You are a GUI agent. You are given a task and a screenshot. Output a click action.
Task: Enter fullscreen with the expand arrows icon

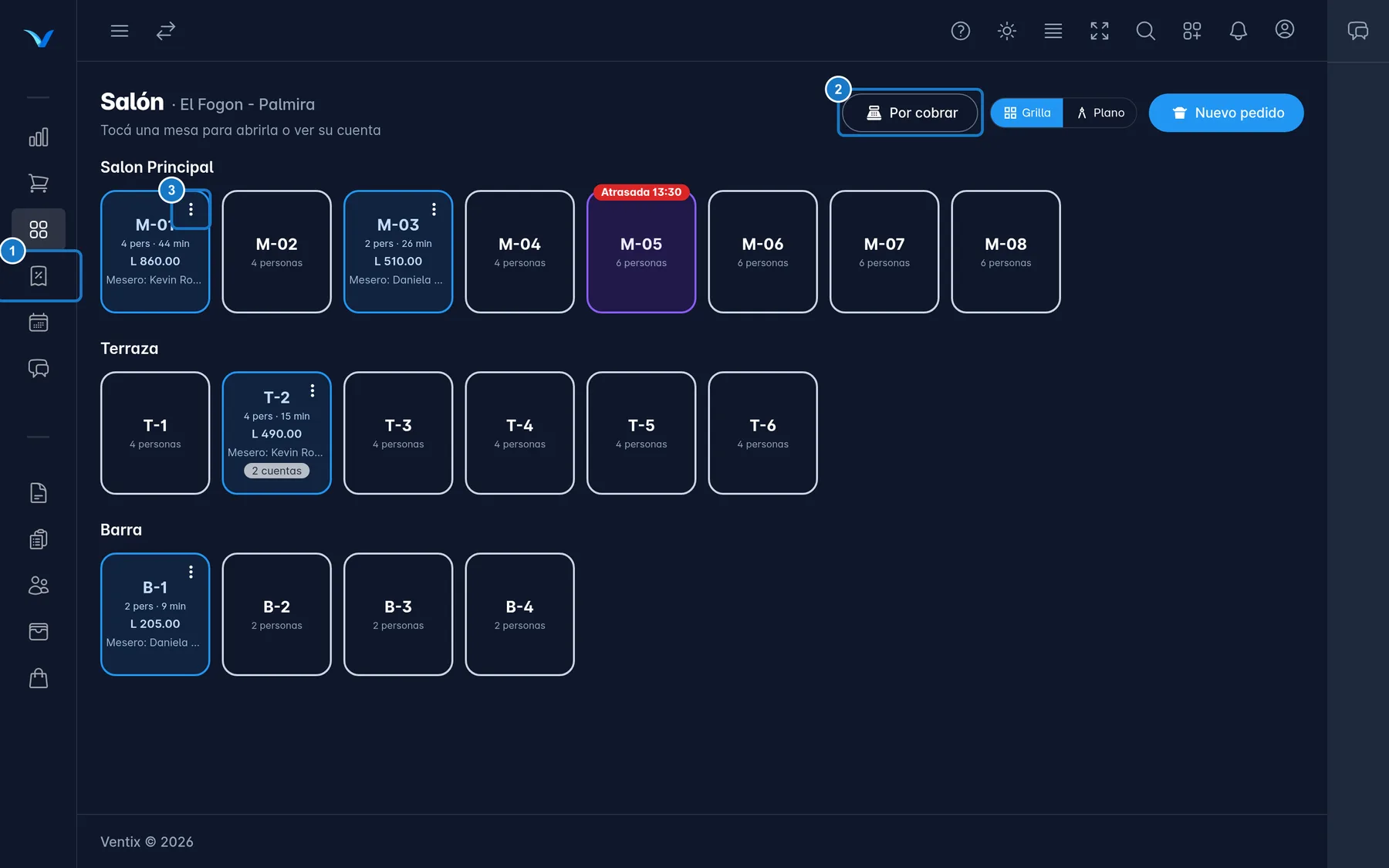[1100, 31]
